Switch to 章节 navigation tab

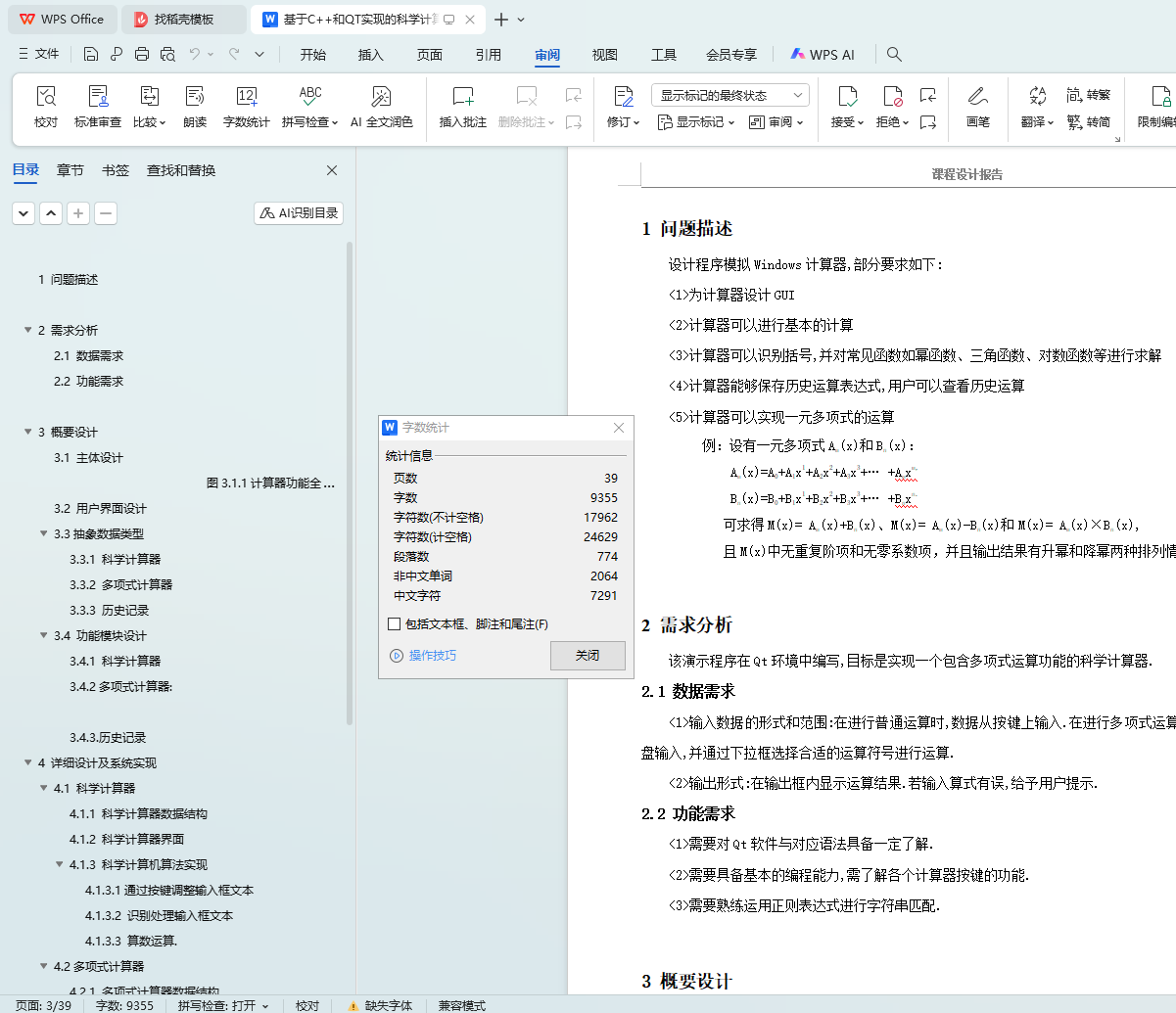pos(71,170)
